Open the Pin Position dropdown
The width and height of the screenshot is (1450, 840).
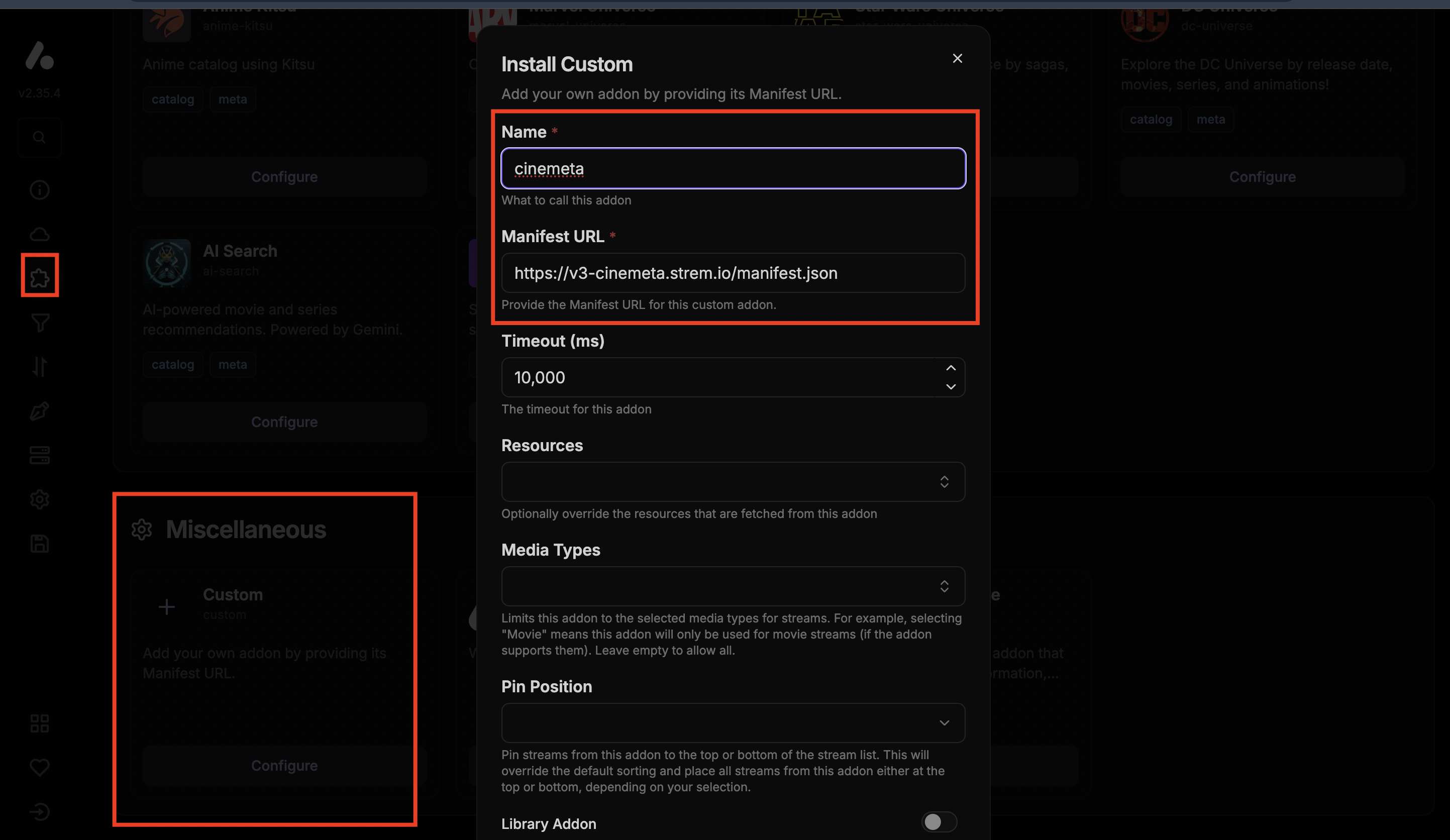click(x=733, y=722)
